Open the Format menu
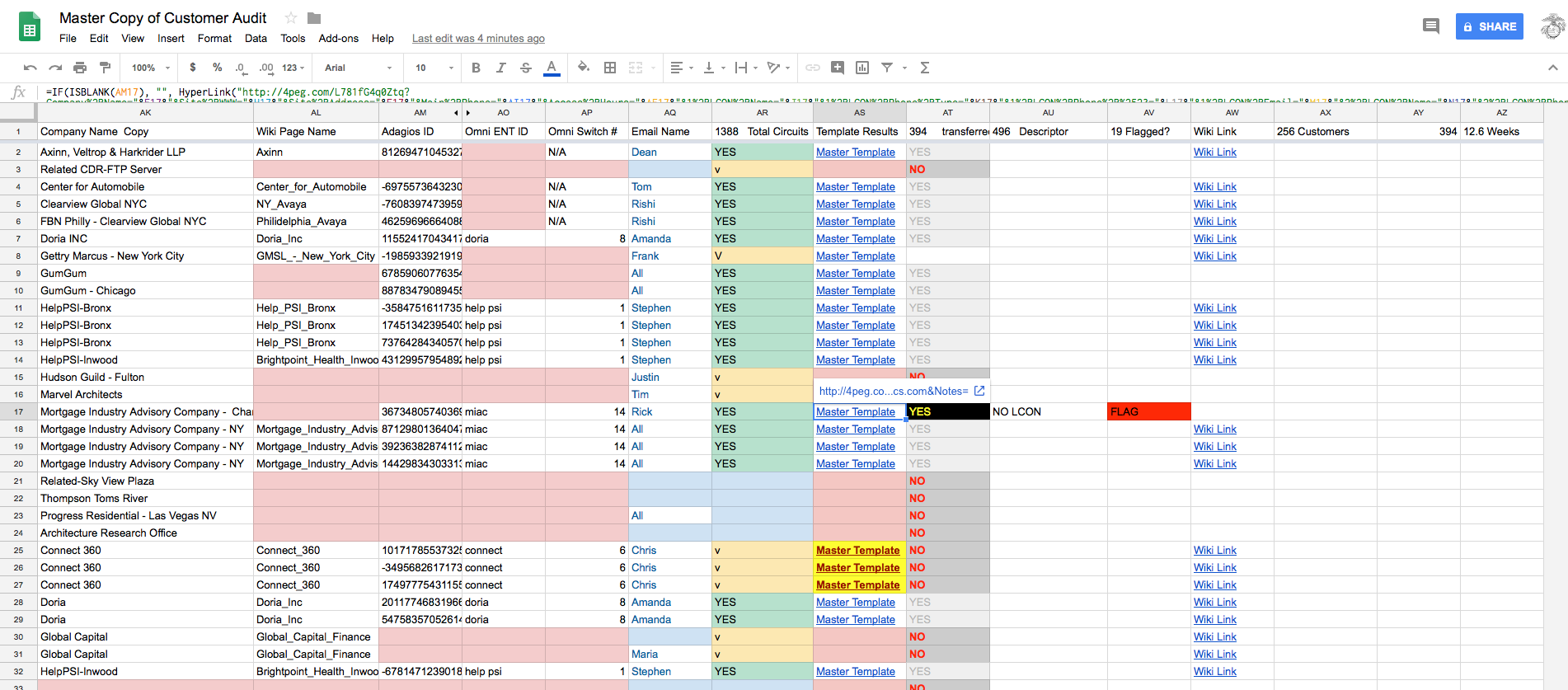Viewport: 1568px width, 690px height. click(214, 38)
